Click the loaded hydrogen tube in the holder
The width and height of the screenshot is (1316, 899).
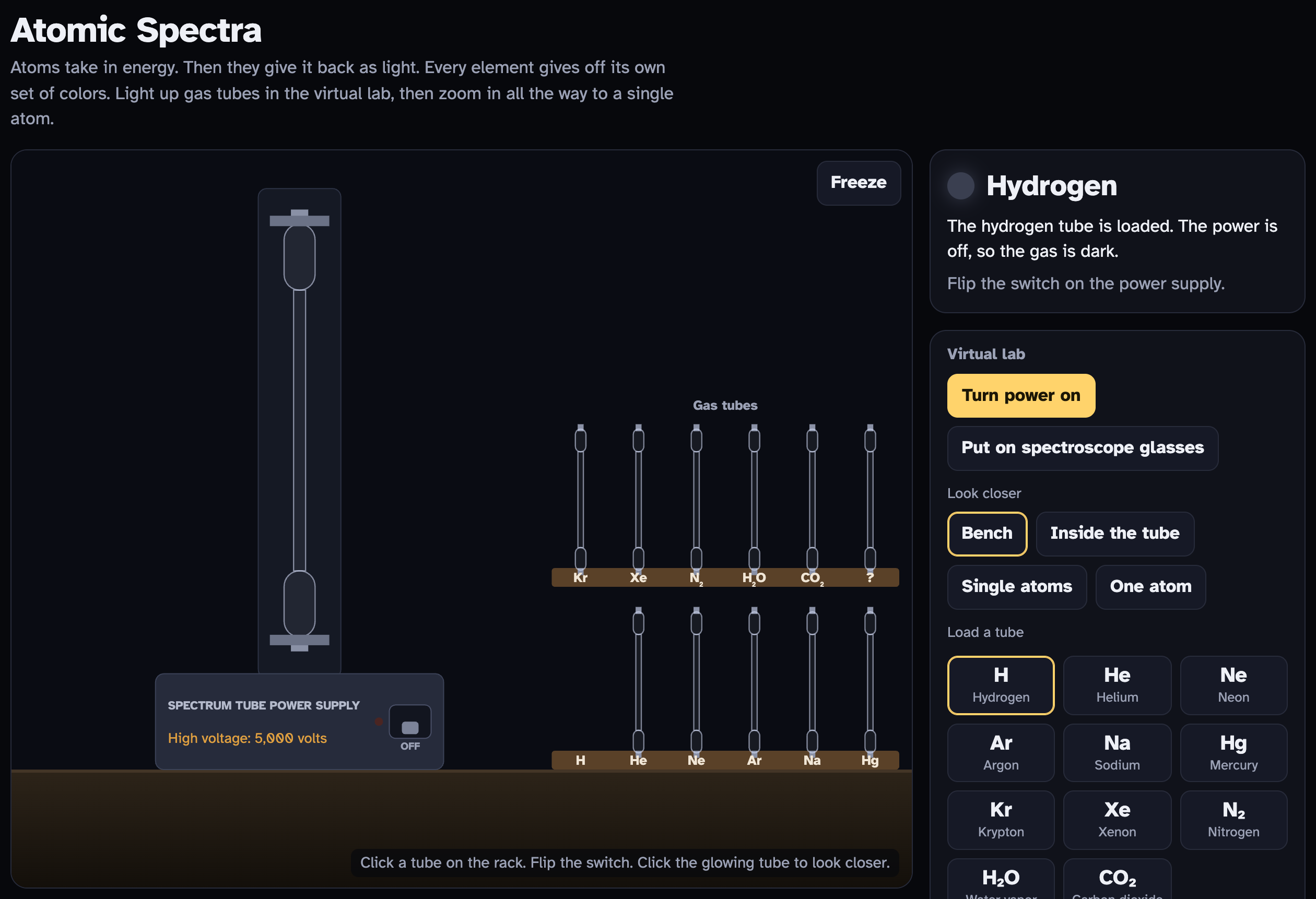coord(300,430)
